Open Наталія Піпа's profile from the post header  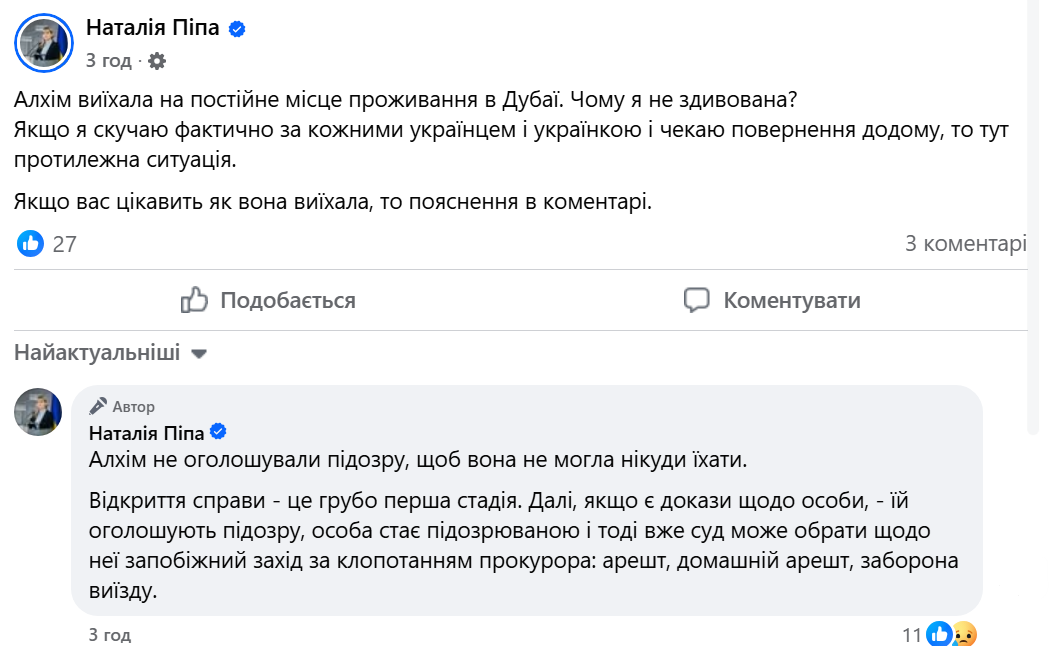click(152, 28)
